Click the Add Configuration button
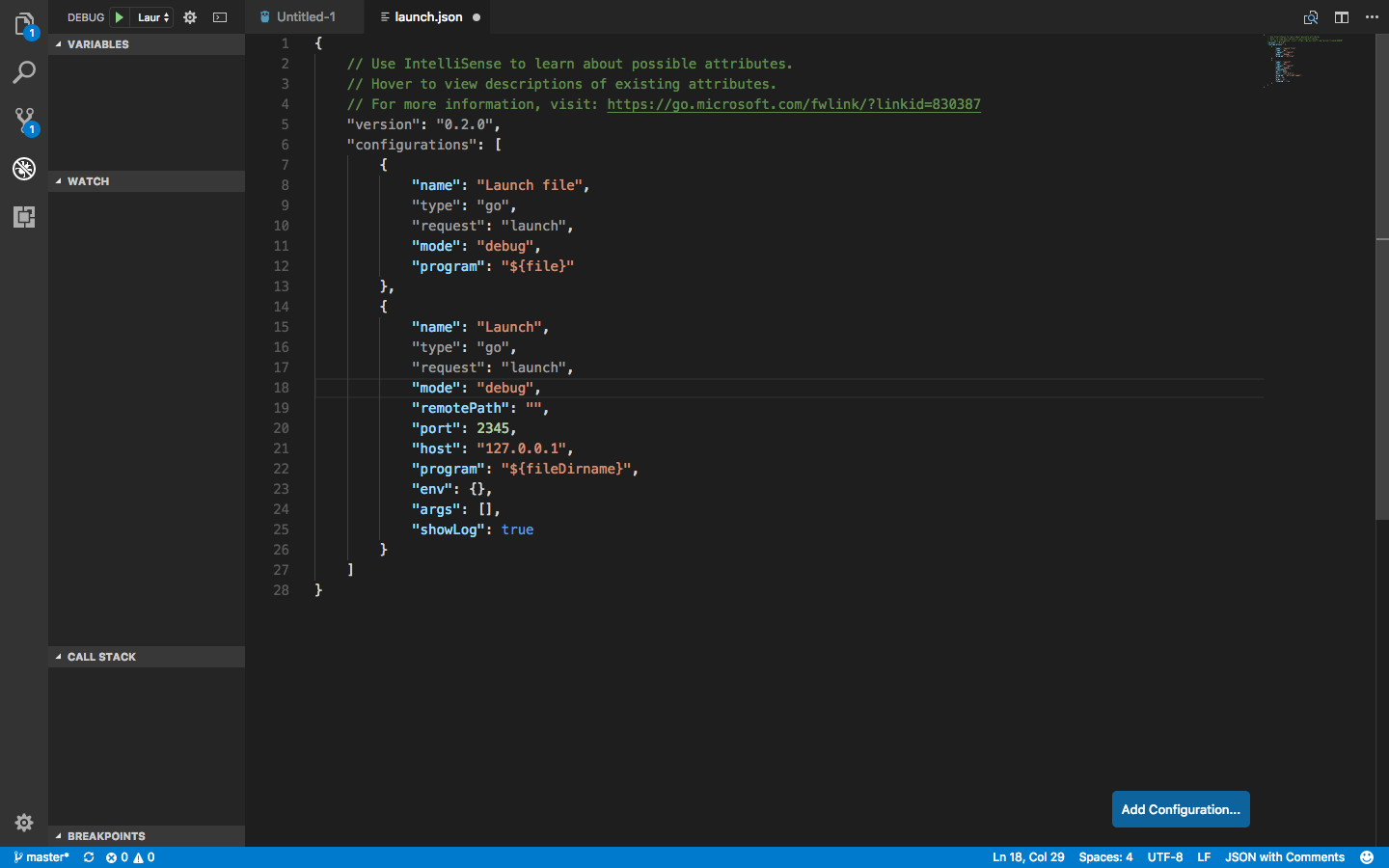Screen dimensions: 1389x868 pyautogui.click(x=1180, y=809)
